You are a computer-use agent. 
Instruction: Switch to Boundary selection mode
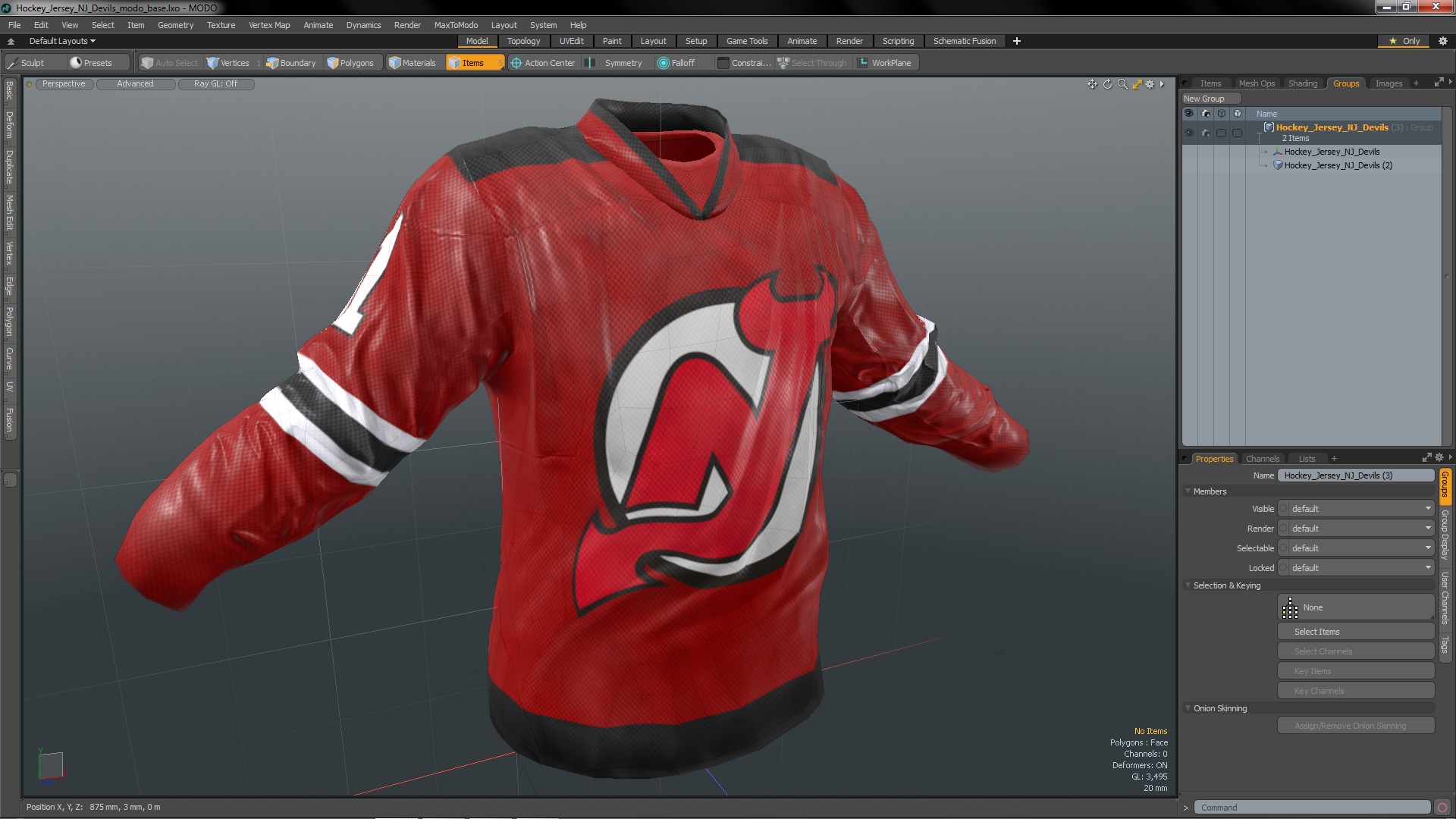(291, 63)
